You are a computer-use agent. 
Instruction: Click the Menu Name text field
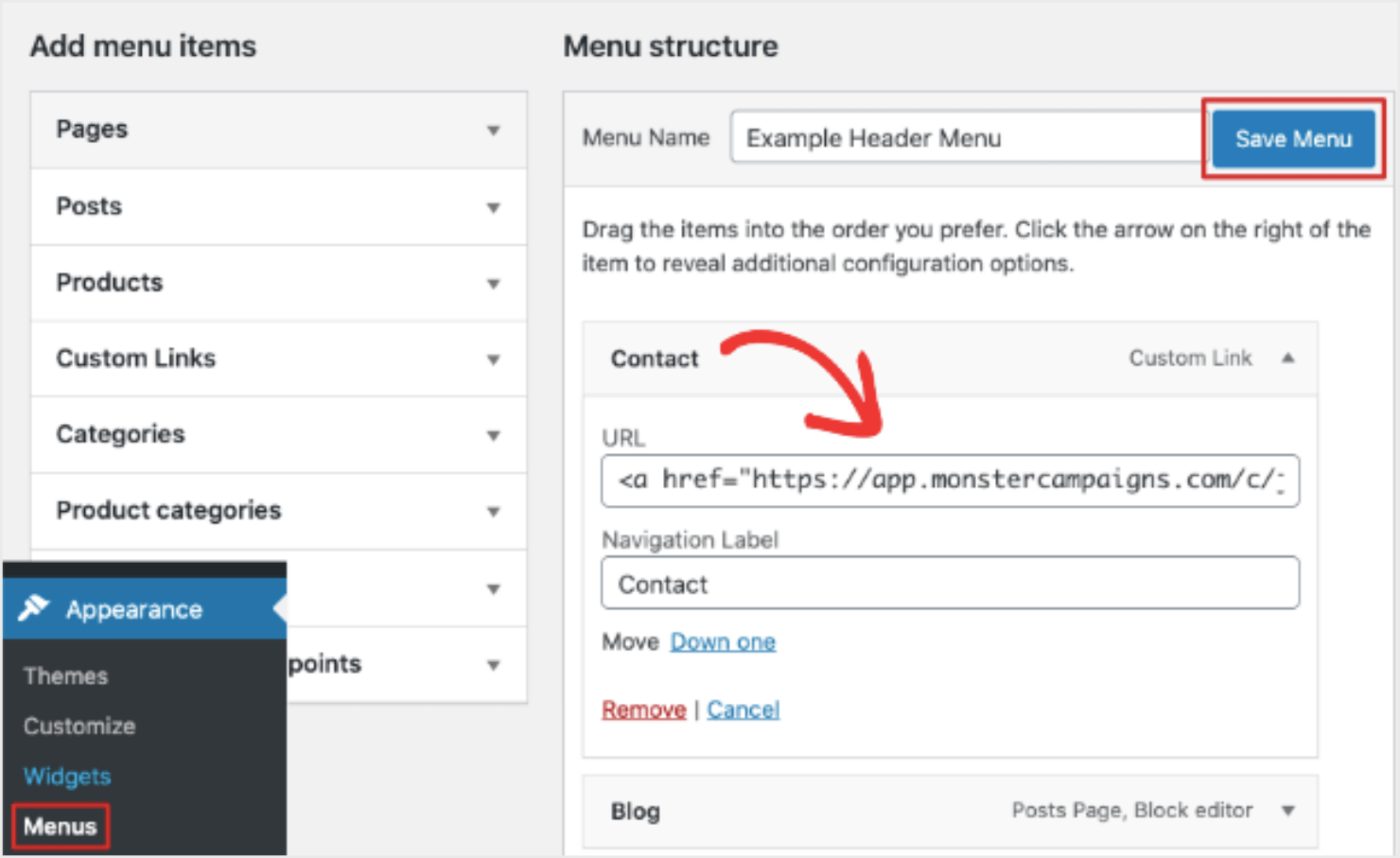coord(965,138)
